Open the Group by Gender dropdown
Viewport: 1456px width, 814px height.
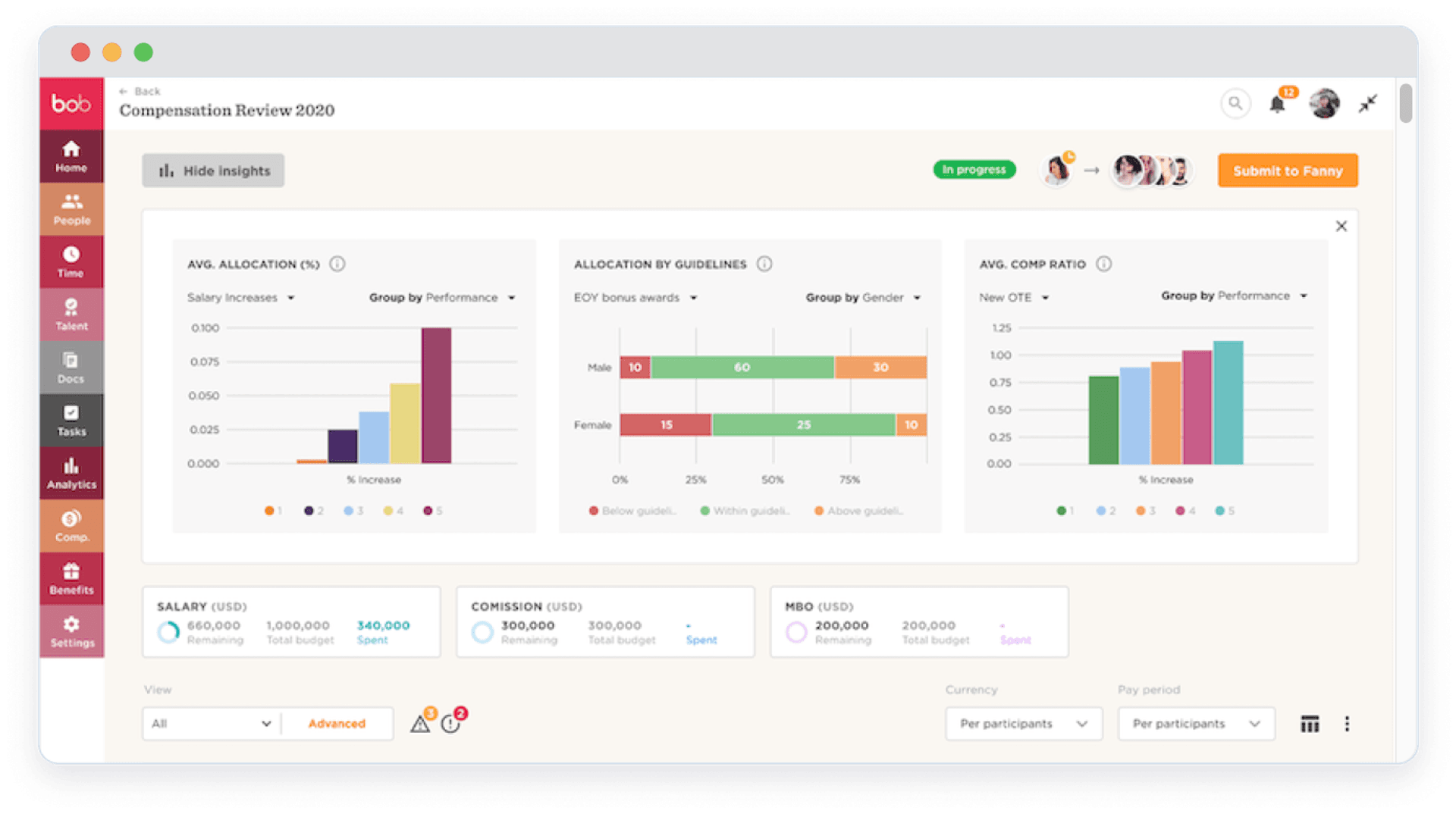tap(863, 298)
